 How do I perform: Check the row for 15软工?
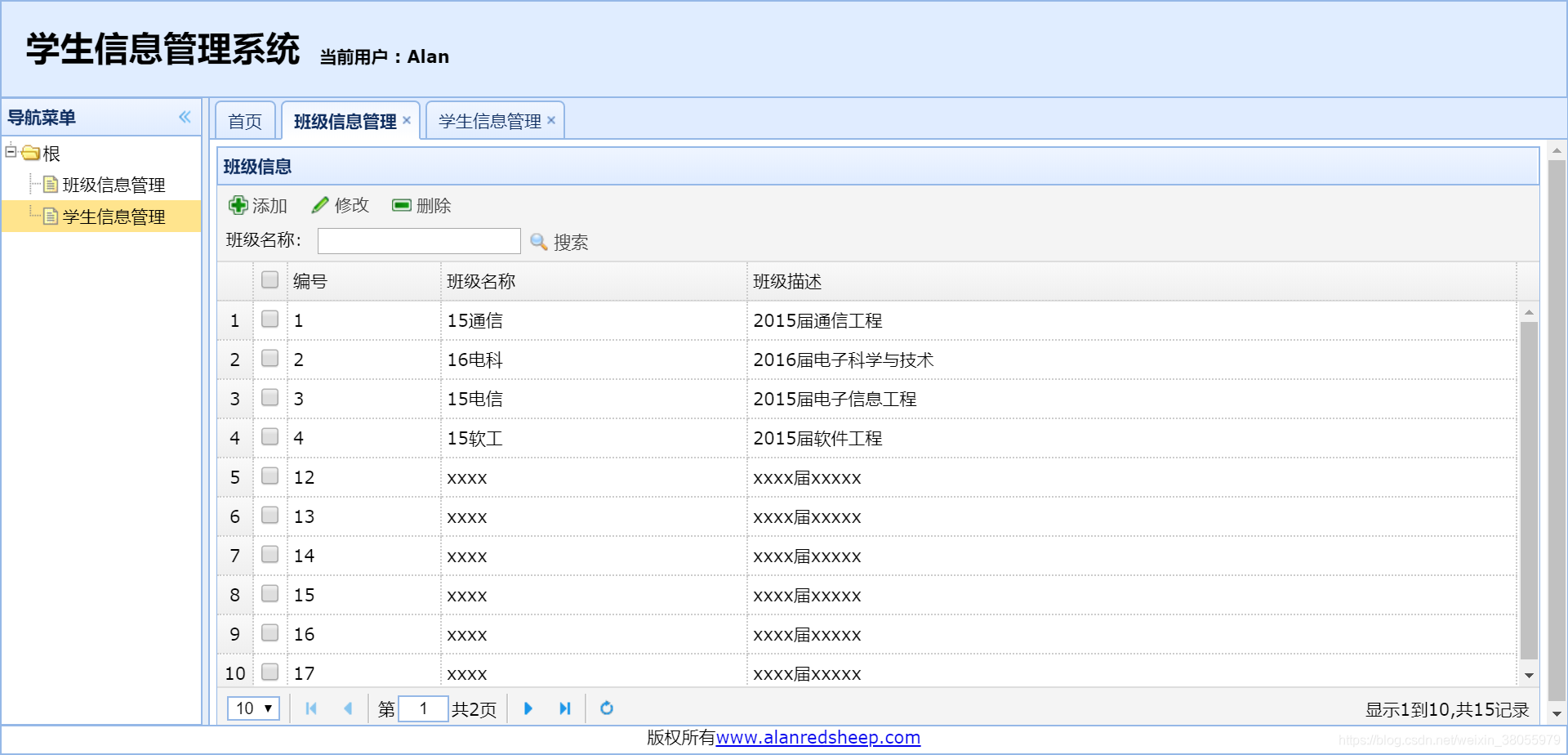click(x=270, y=437)
